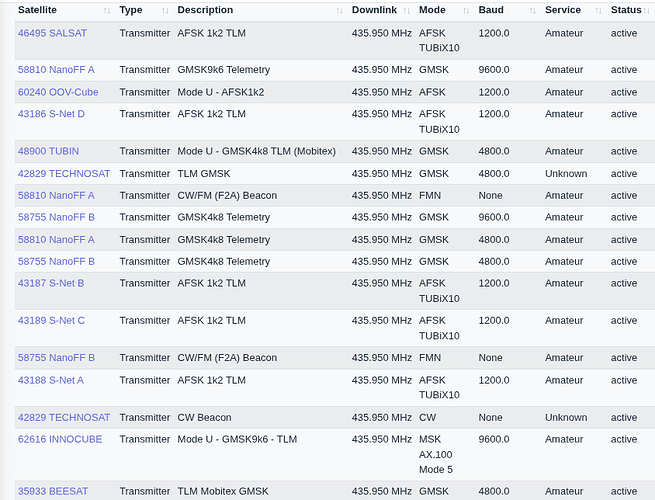This screenshot has height=500, width=655.
Task: Sort by Baud using header arrows
Action: (532, 10)
